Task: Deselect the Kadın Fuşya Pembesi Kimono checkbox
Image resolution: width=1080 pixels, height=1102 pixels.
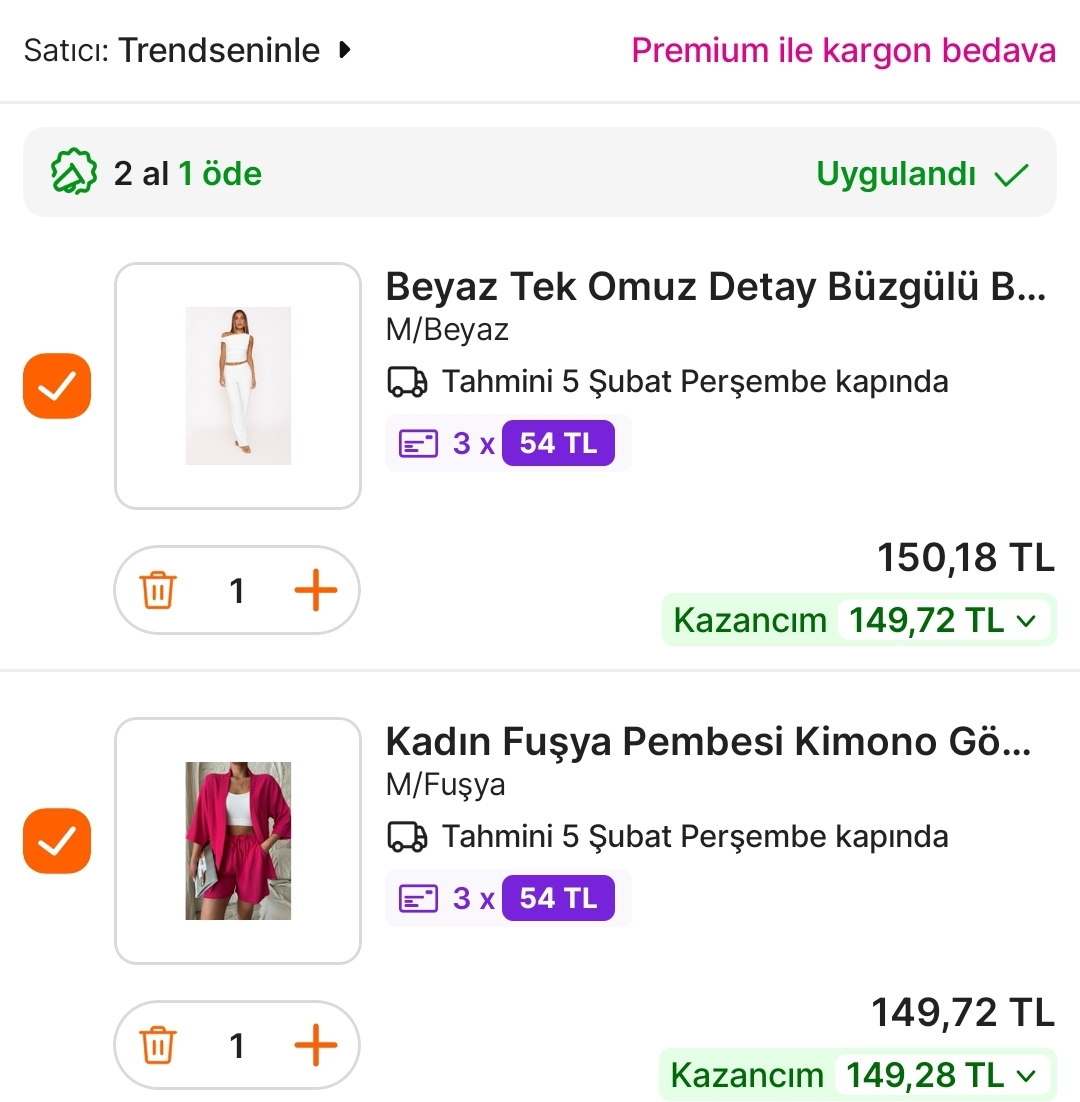Action: point(57,841)
